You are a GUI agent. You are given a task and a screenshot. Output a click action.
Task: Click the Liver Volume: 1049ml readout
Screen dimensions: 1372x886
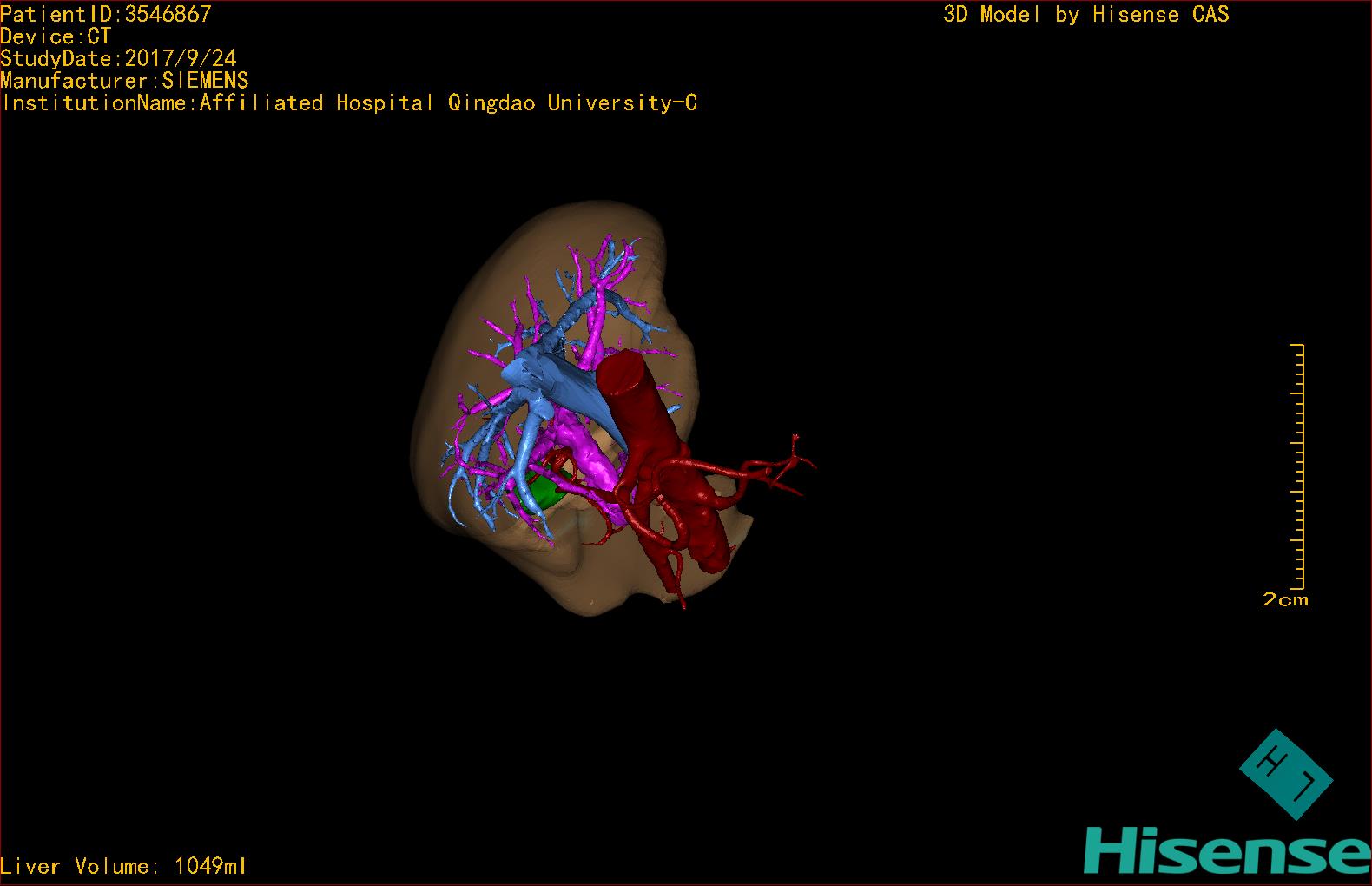point(123,866)
